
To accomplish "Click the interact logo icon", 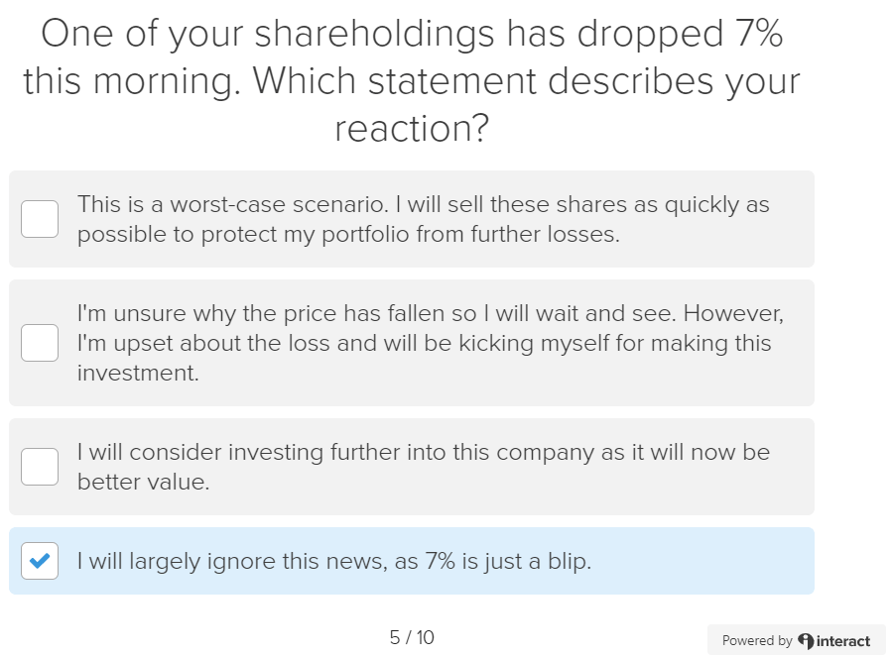I will [806, 640].
